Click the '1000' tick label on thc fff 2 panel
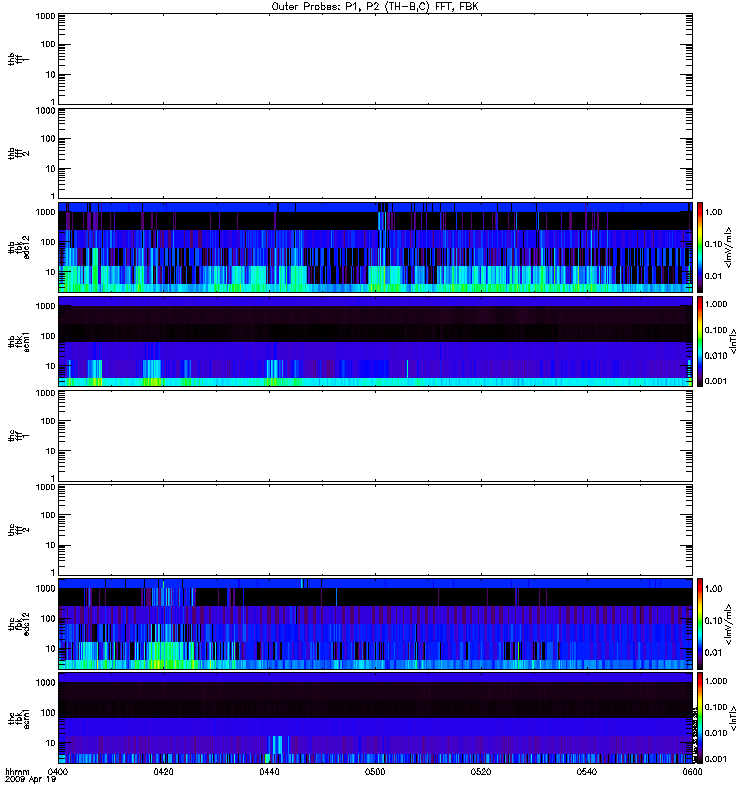 [45, 487]
